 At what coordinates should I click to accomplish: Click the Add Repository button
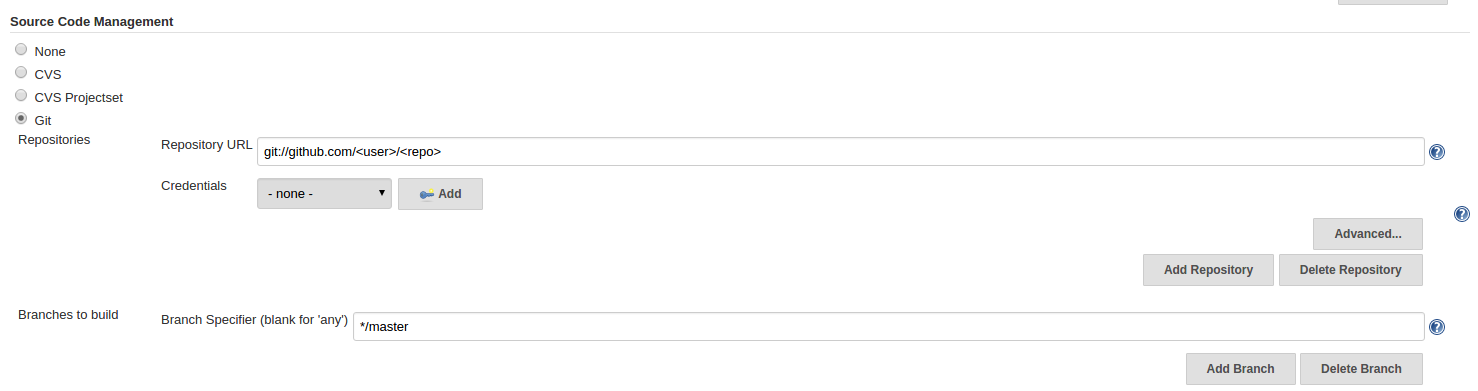coord(1208,270)
